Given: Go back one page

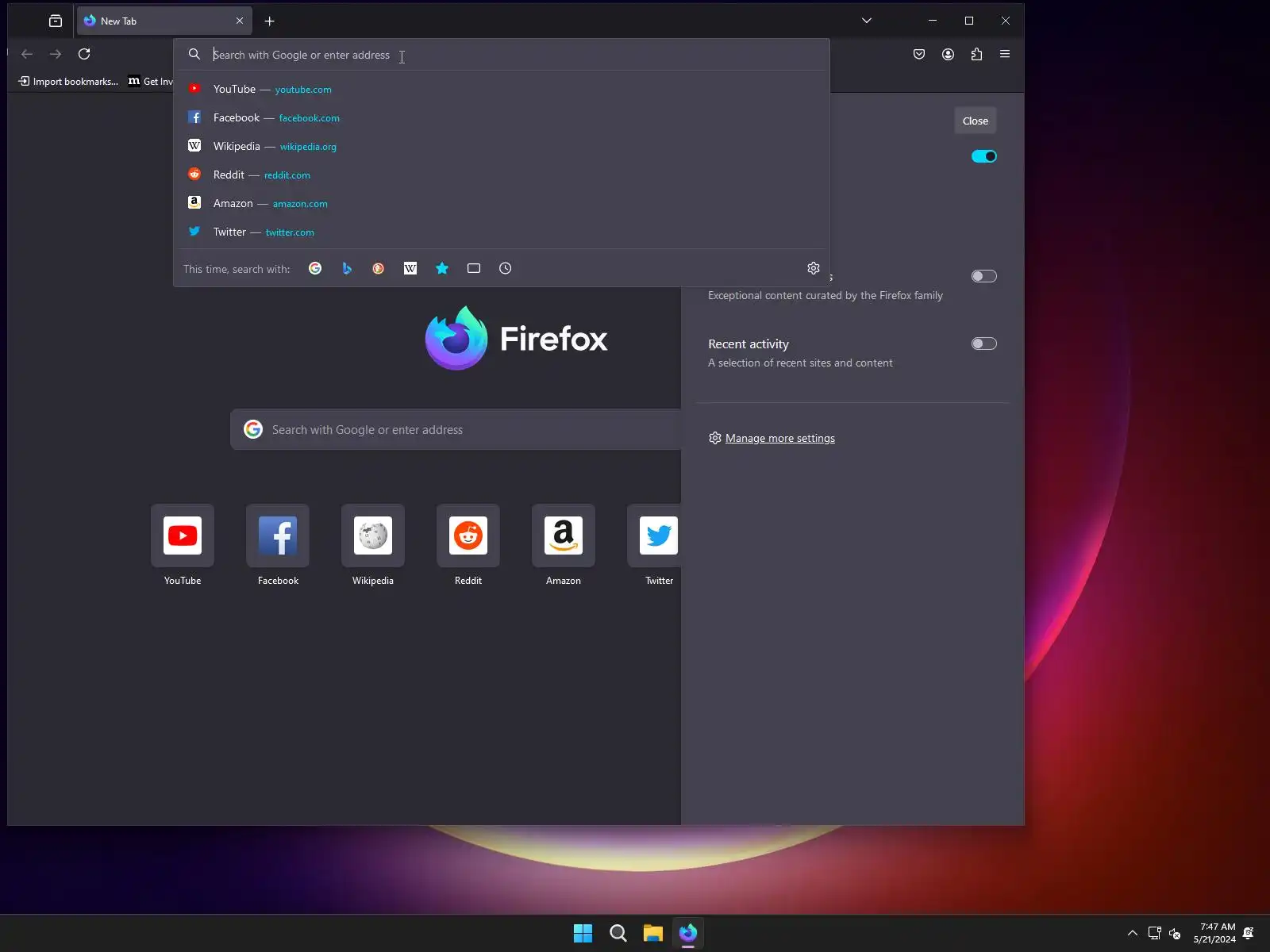Looking at the screenshot, I should pyautogui.click(x=27, y=54).
